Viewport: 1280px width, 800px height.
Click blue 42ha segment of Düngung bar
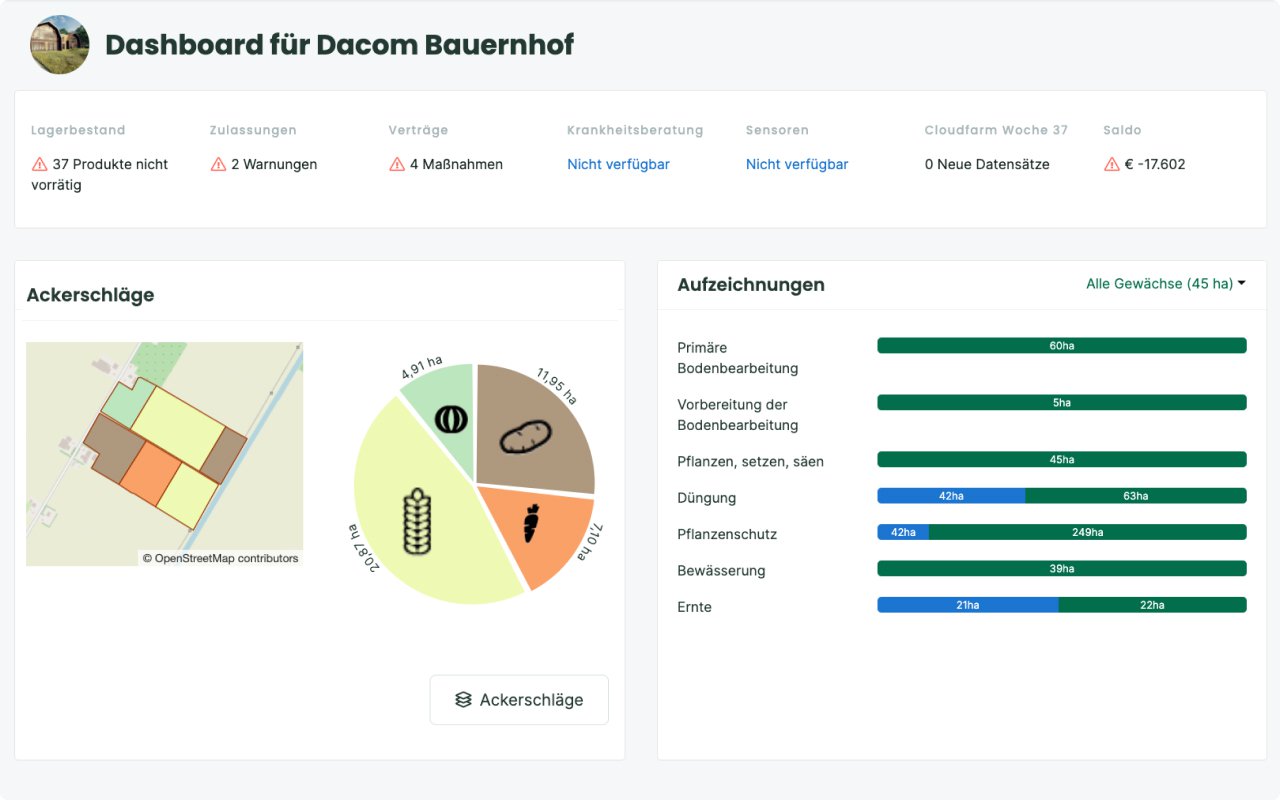tap(951, 495)
